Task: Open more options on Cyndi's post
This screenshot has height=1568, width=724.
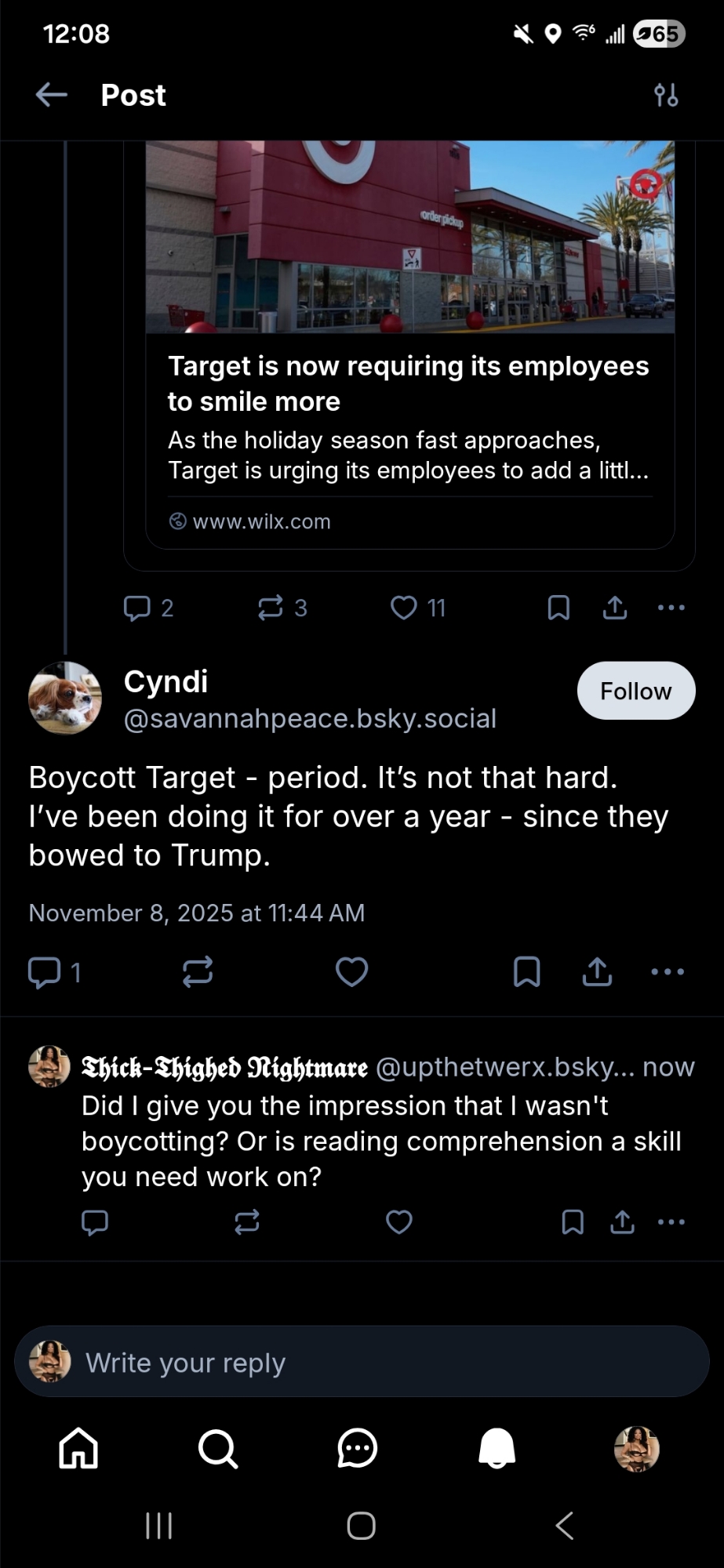Action: 668,972
